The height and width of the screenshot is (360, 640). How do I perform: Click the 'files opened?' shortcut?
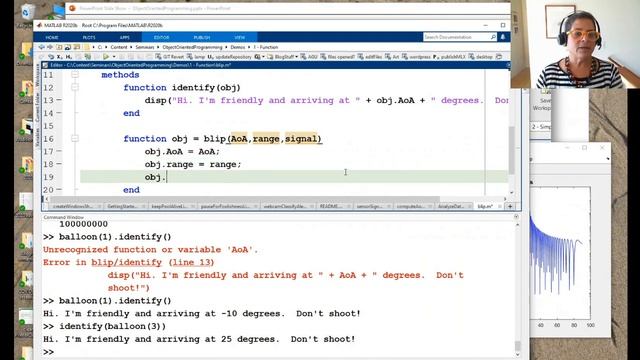tap(338, 57)
